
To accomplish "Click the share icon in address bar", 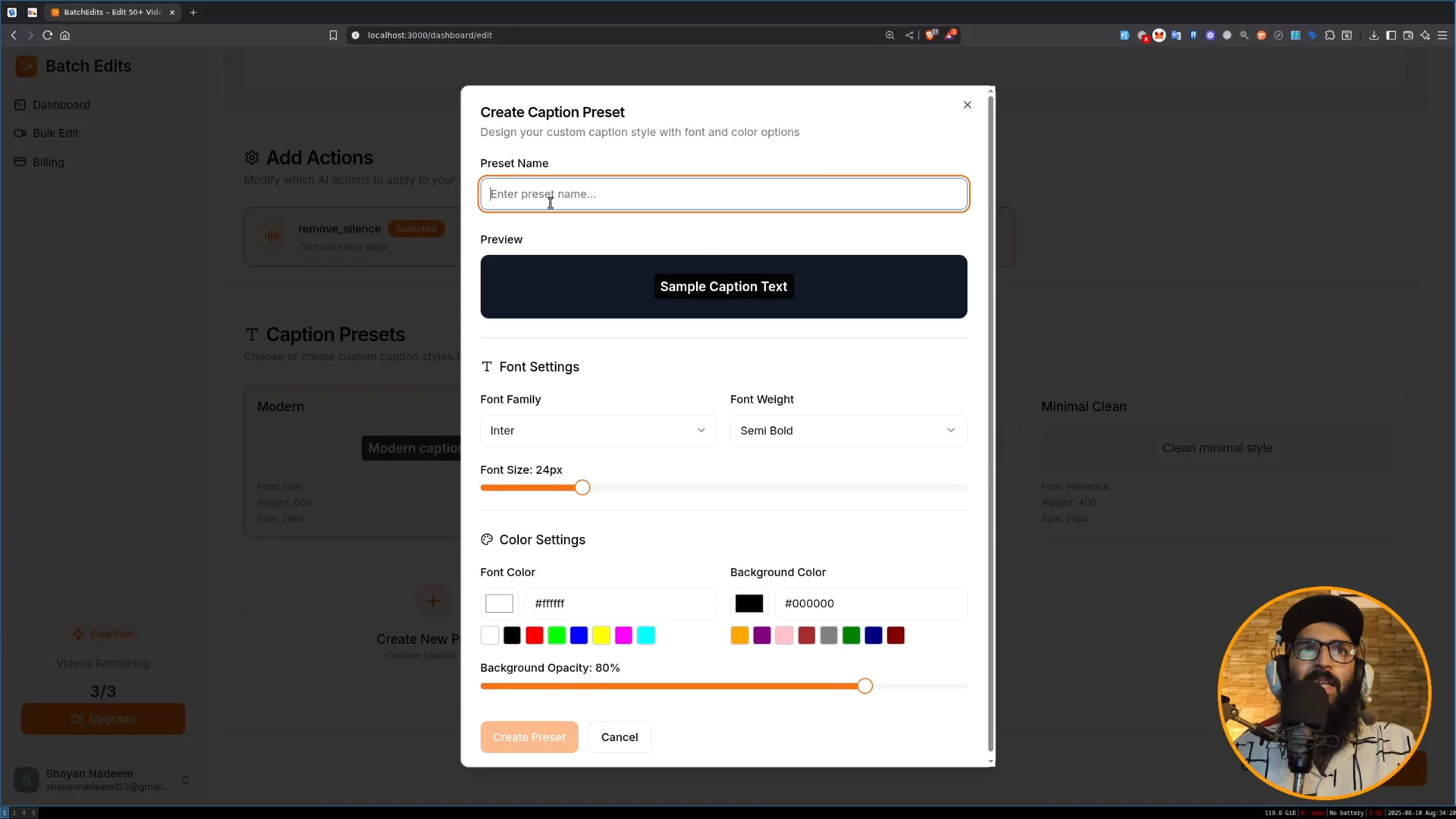I will [909, 35].
